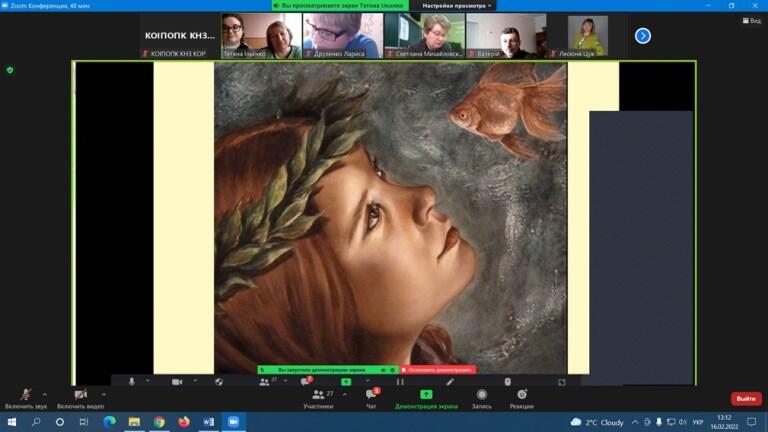Image resolution: width=768 pixels, height=432 pixels.
Task: Click shared screen's inner microphone icon
Action: pos(131,382)
